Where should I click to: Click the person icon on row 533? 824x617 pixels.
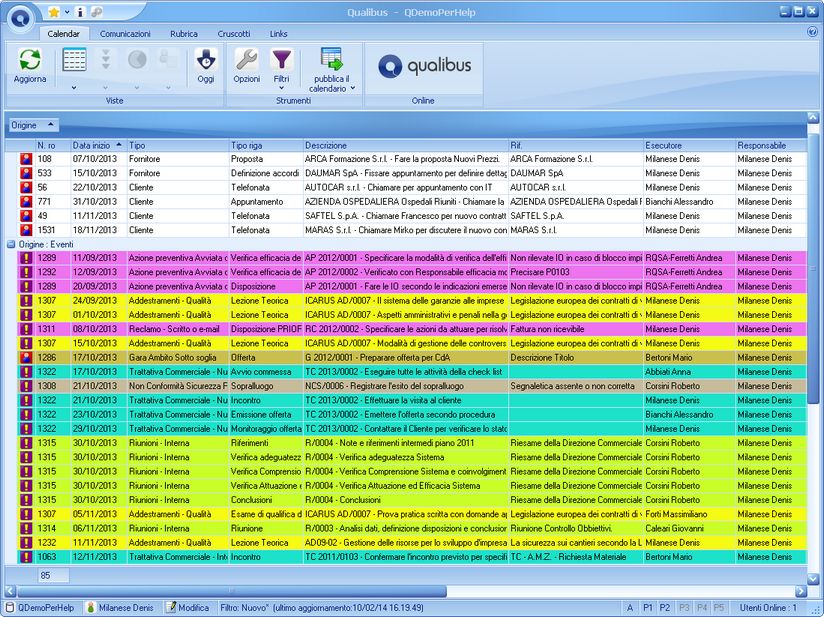[26, 173]
